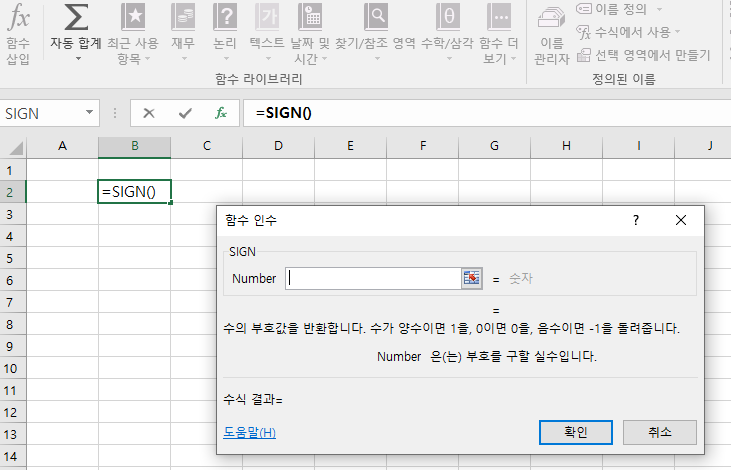Click the collapse dialog icon beside Number field
This screenshot has height=470, width=731.
click(x=471, y=279)
